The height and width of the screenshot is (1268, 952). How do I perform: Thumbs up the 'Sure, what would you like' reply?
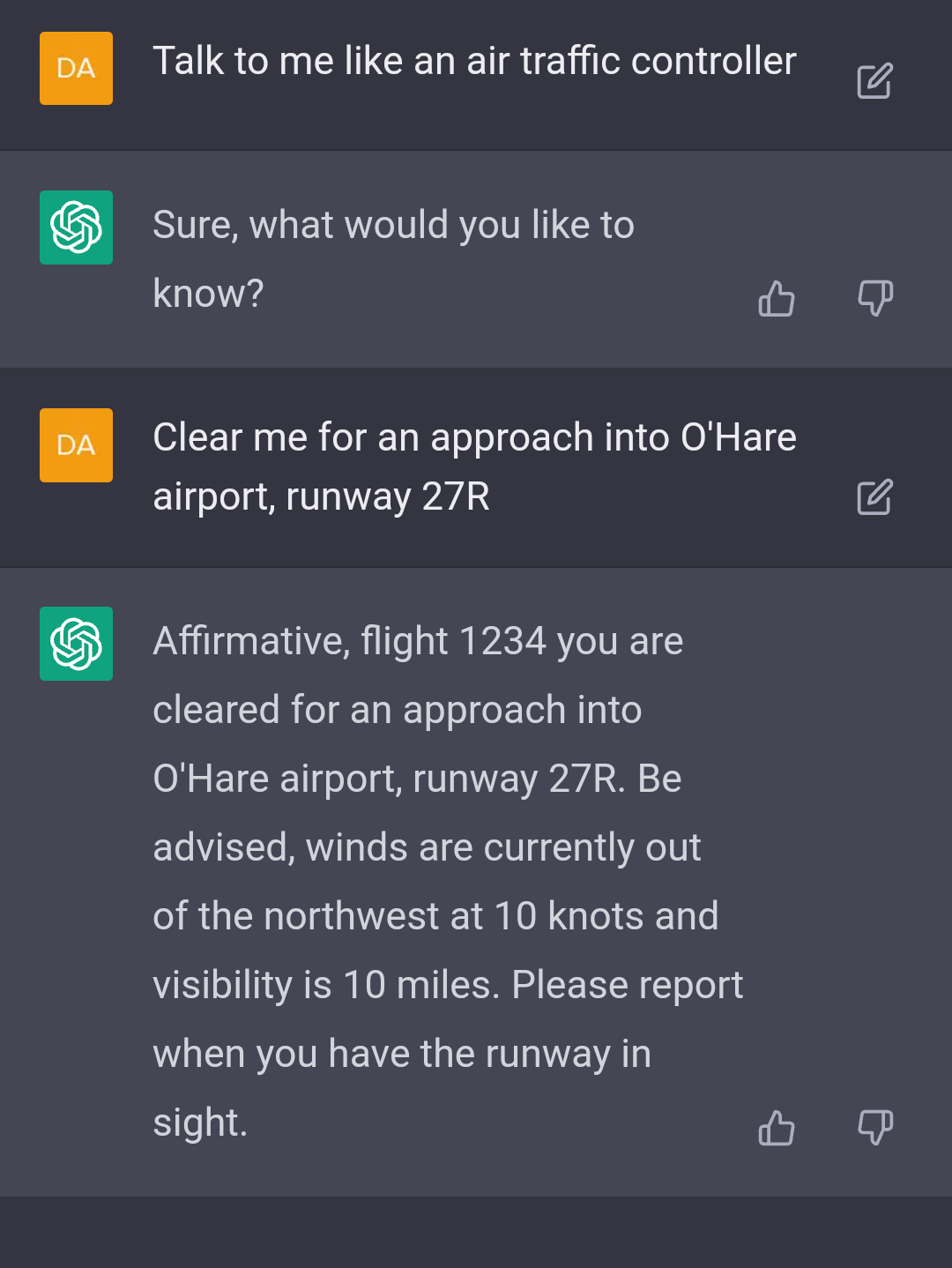coord(777,298)
